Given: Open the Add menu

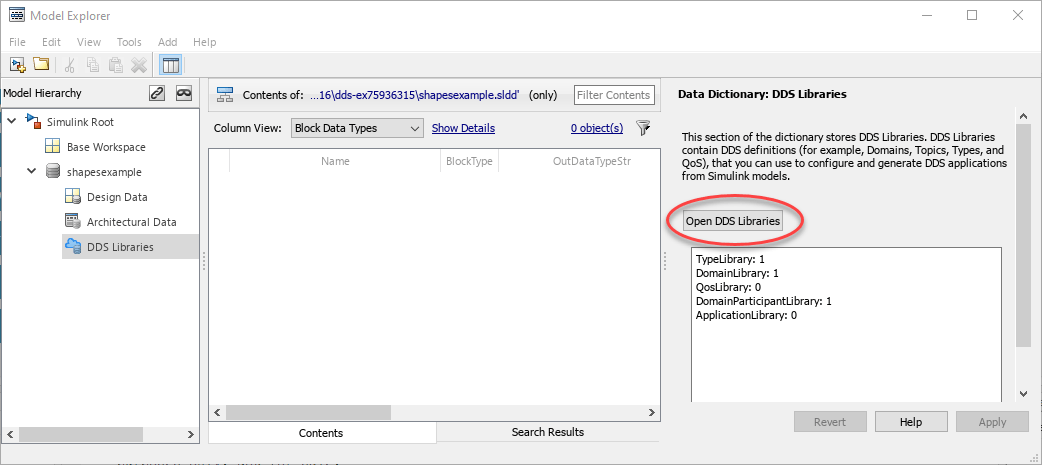Looking at the screenshot, I should (167, 42).
